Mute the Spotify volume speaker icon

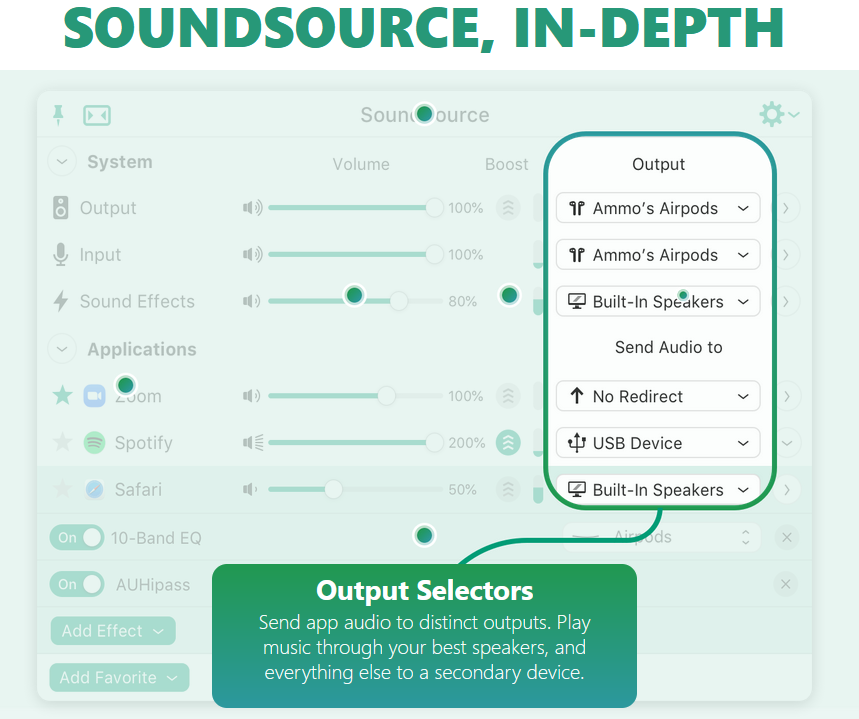click(253, 442)
